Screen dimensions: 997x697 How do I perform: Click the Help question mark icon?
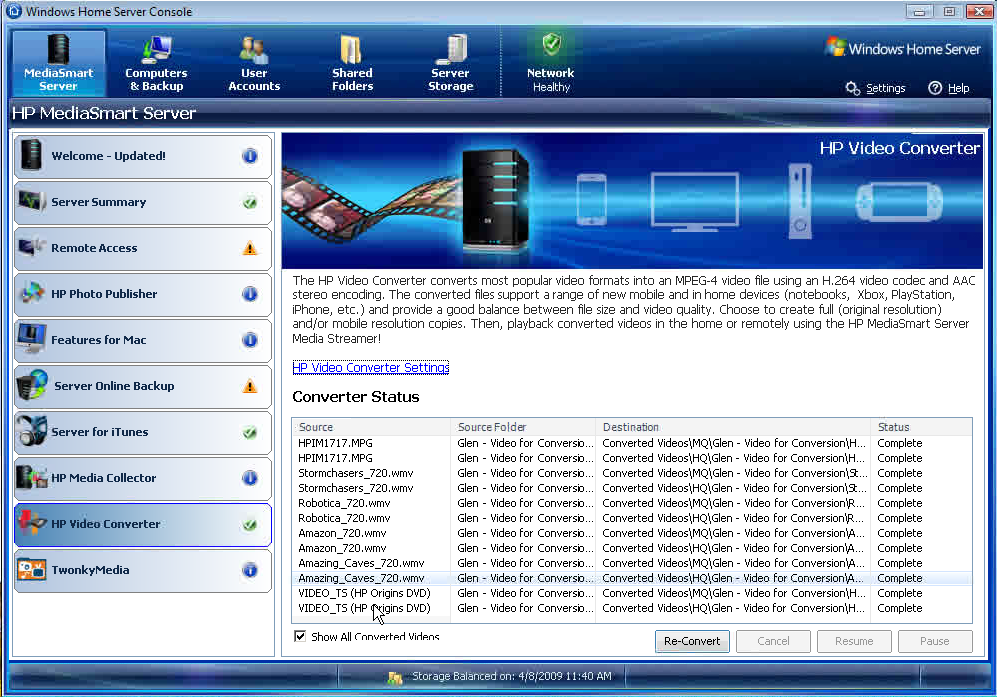[935, 88]
